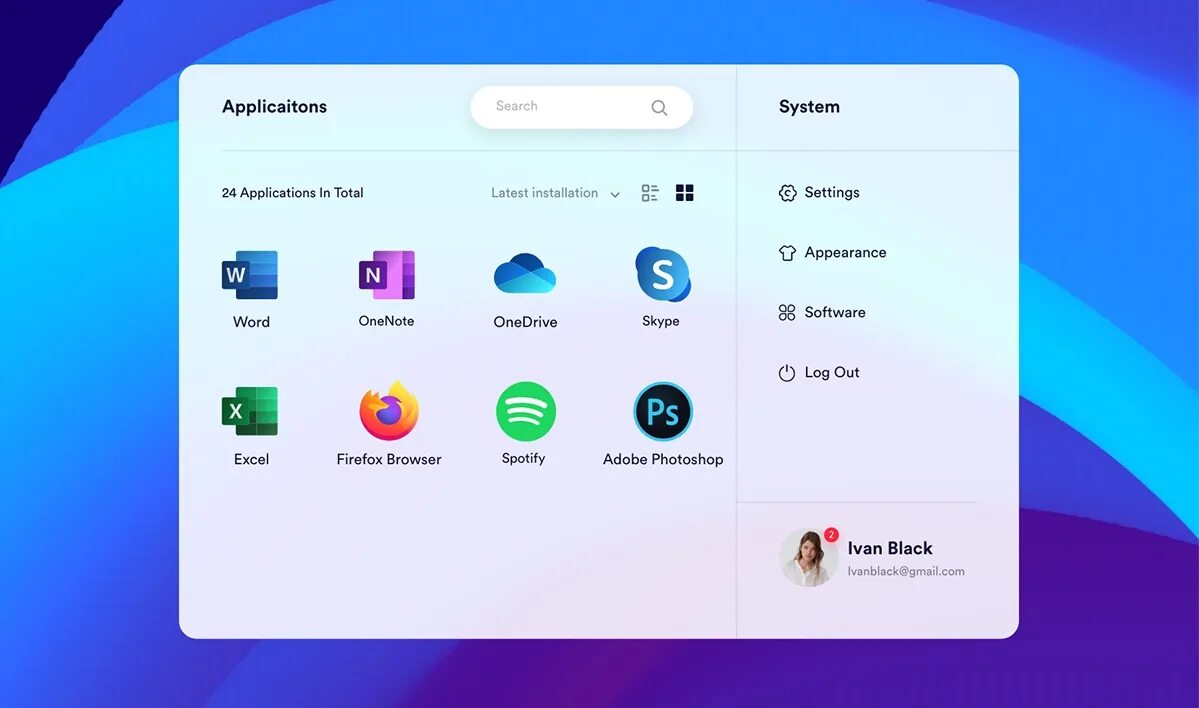Click the Spotify label text
The image size is (1199, 708).
click(523, 459)
